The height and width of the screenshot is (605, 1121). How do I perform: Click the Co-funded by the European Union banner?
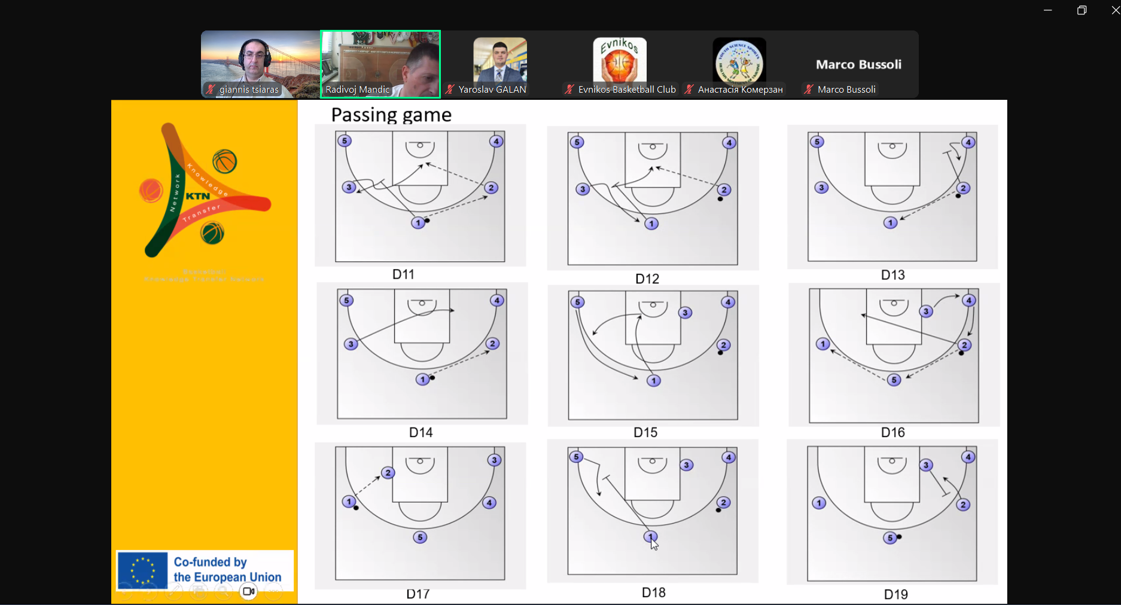tap(205, 570)
